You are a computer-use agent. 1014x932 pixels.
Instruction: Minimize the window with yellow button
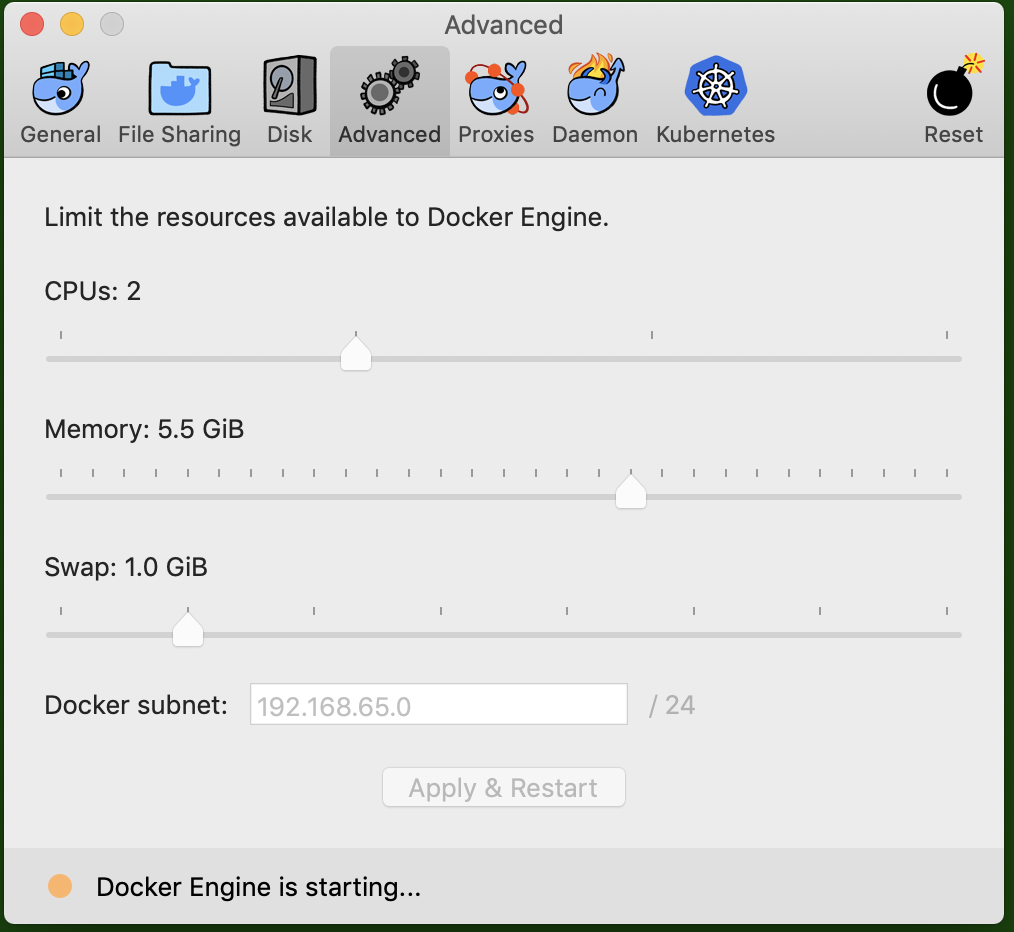click(72, 25)
